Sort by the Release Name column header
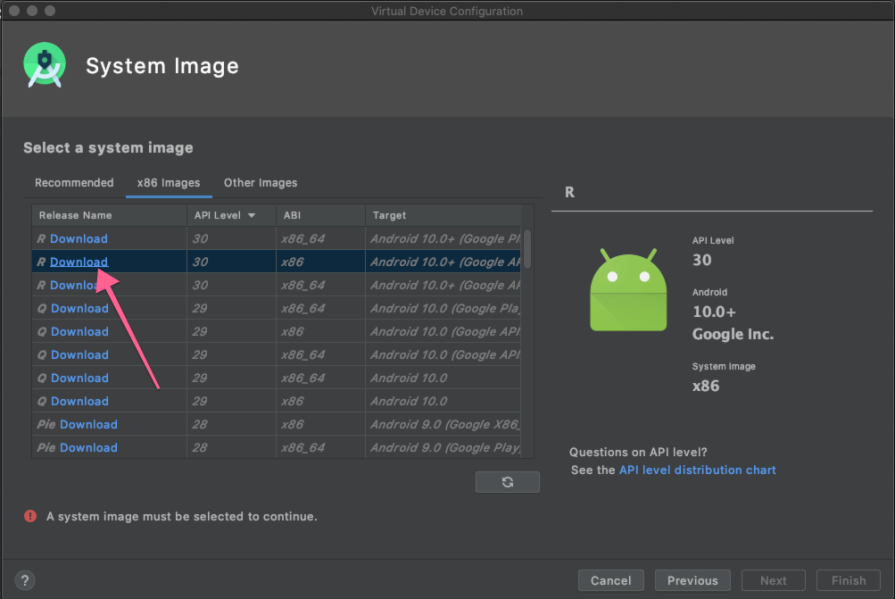895x599 pixels. point(76,216)
